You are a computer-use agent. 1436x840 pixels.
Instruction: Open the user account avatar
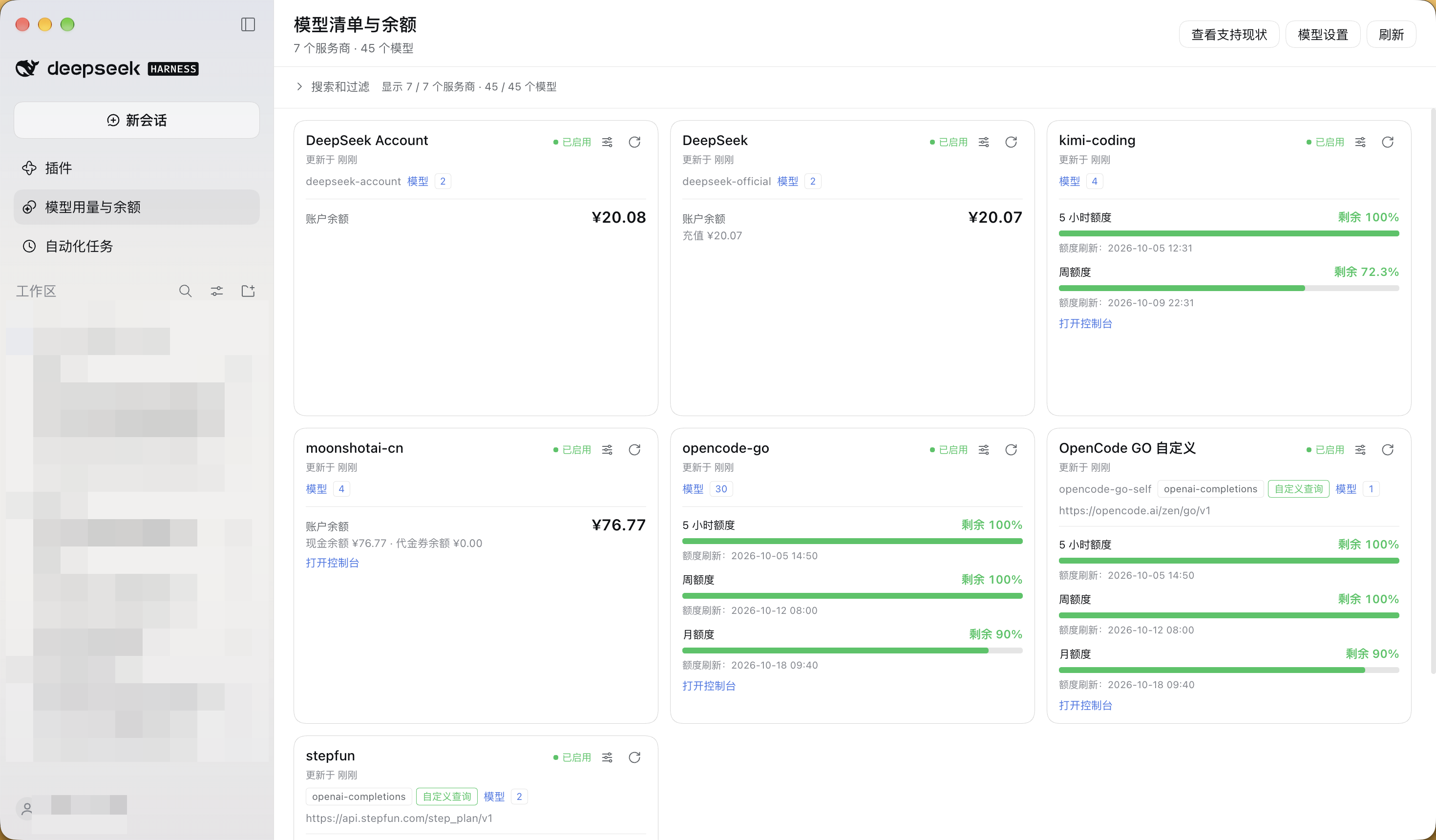[x=27, y=809]
